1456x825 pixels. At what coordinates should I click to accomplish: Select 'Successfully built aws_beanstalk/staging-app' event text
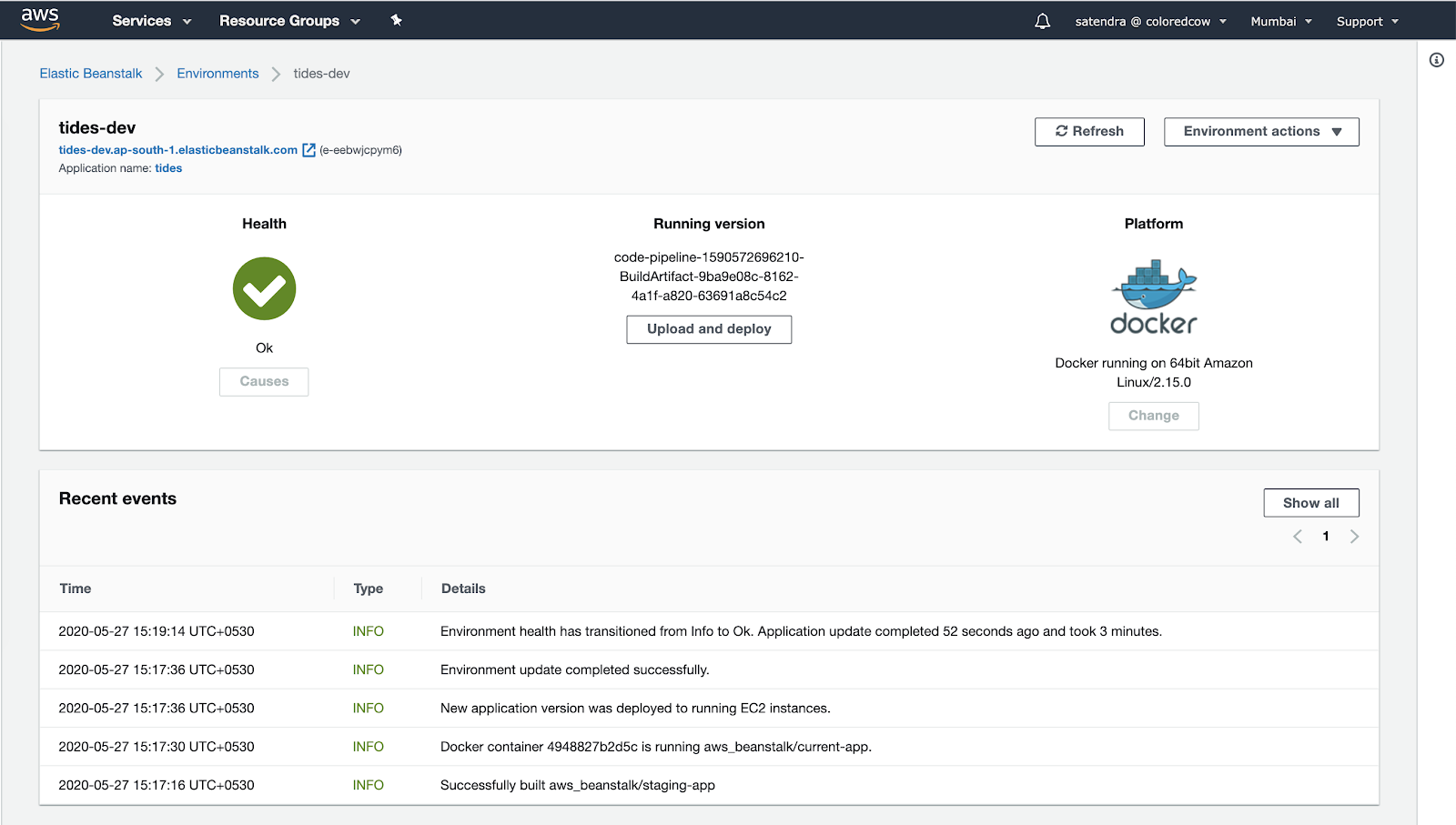click(x=578, y=785)
